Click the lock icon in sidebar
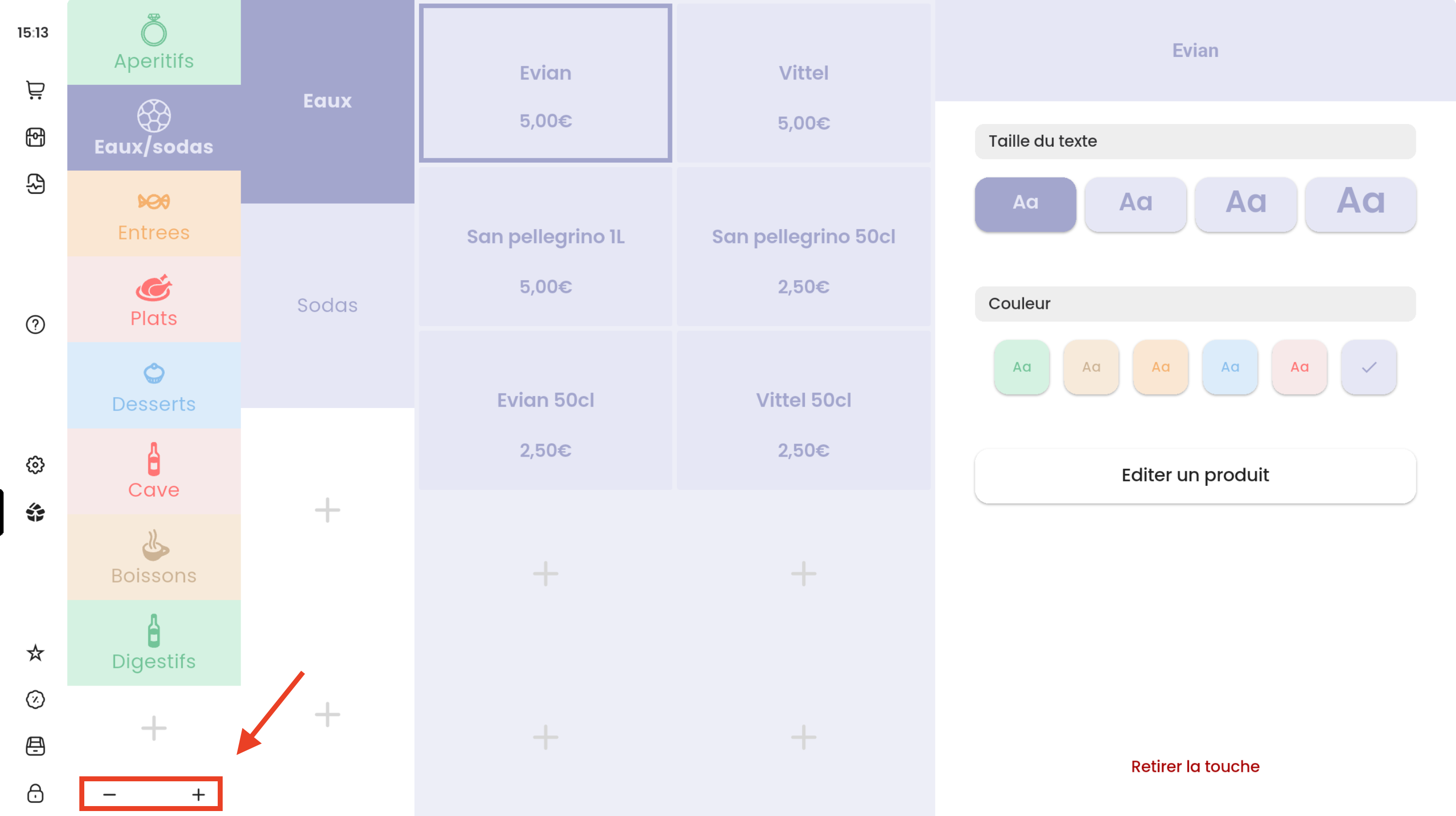The height and width of the screenshot is (816, 1456). tap(35, 793)
